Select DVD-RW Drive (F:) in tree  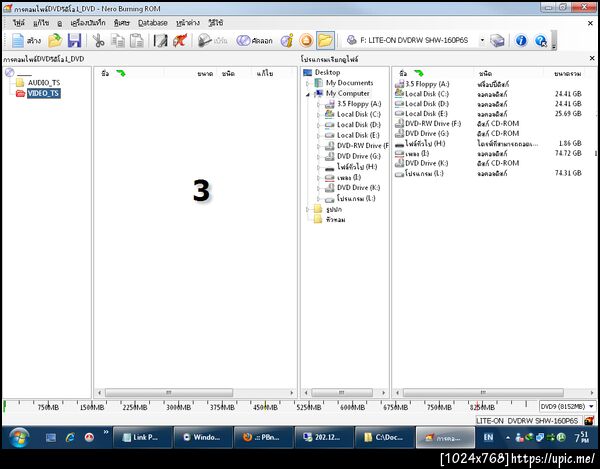(x=362, y=146)
